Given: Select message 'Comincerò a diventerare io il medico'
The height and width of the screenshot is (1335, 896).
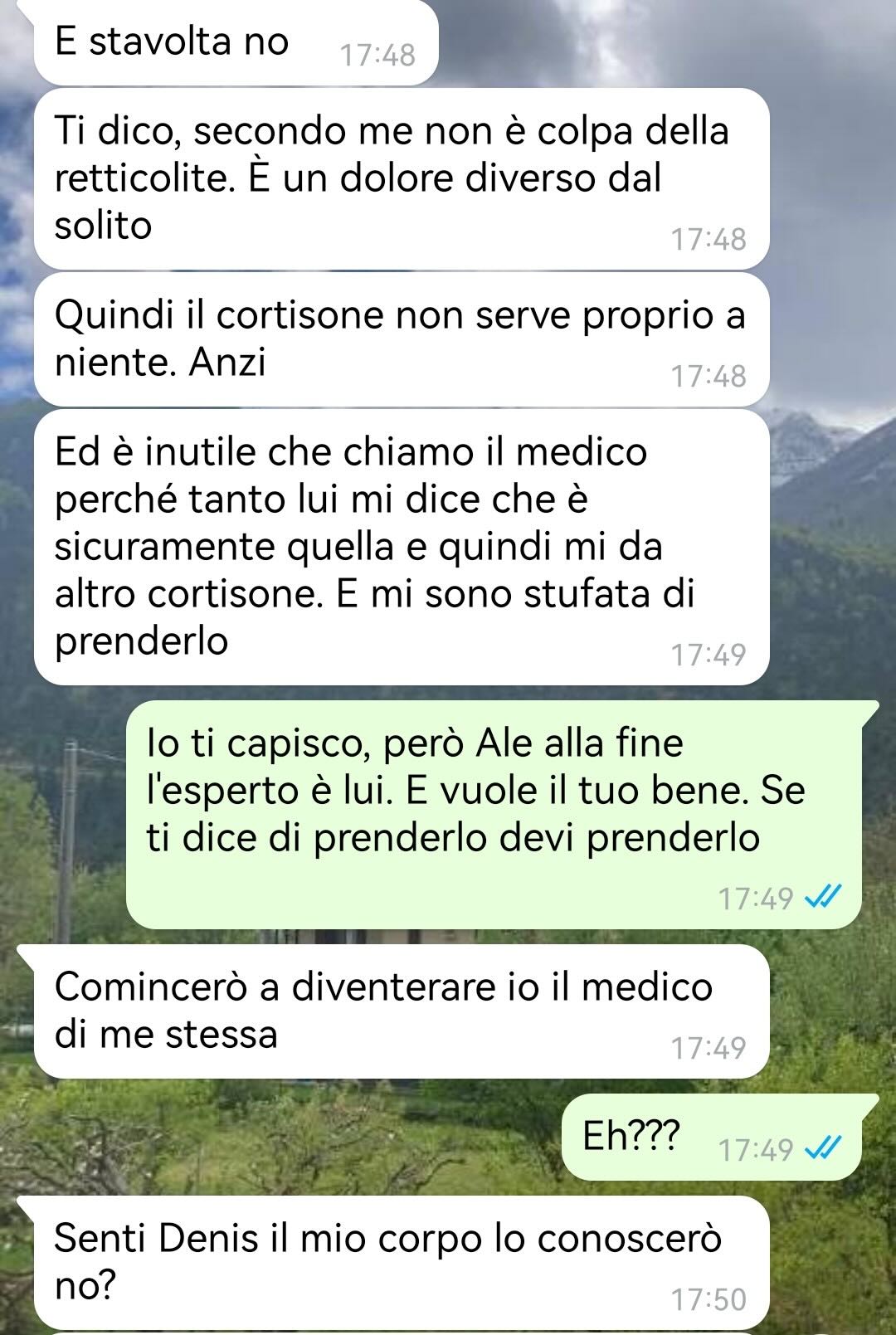Looking at the screenshot, I should [x=402, y=1011].
